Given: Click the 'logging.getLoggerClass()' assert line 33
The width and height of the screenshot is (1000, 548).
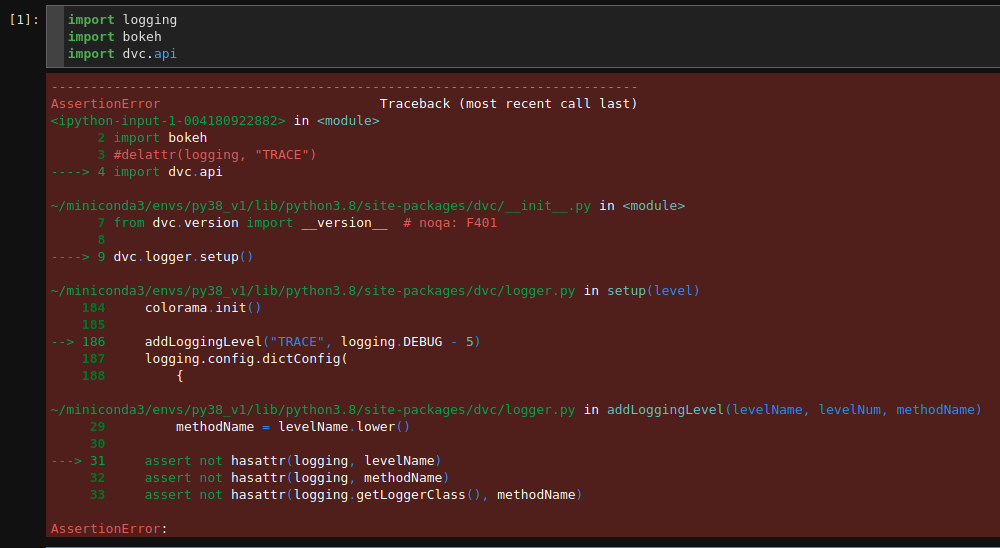Looking at the screenshot, I should tap(364, 494).
